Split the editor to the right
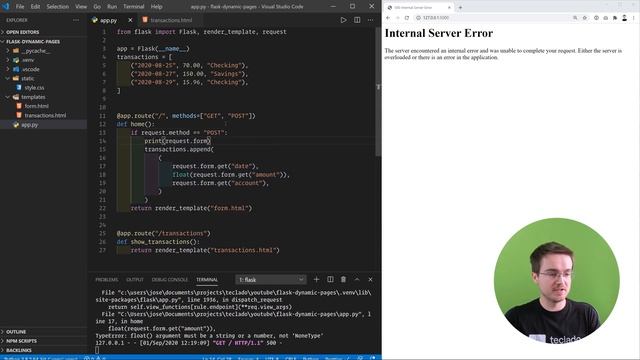 (x=357, y=20)
